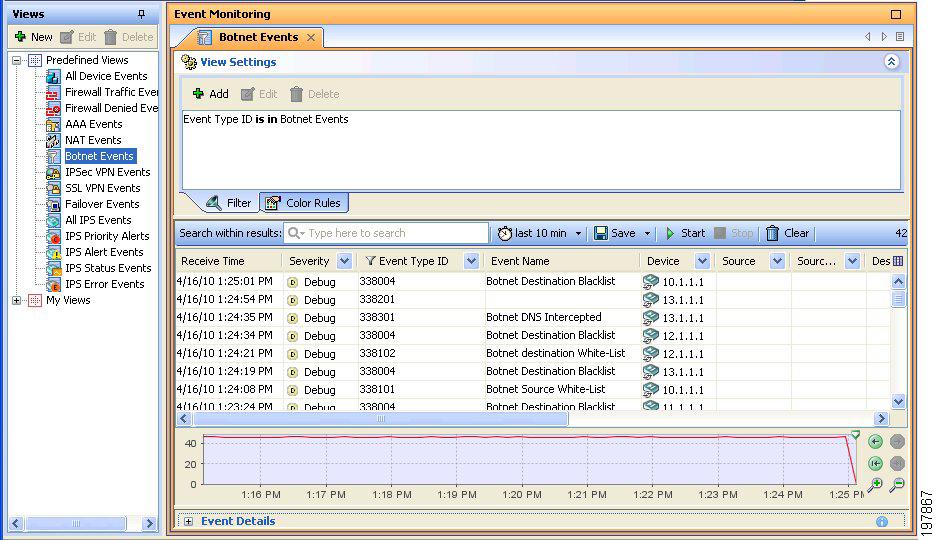936x540 pixels.
Task: Select the Filter tab
Action: pos(229,203)
